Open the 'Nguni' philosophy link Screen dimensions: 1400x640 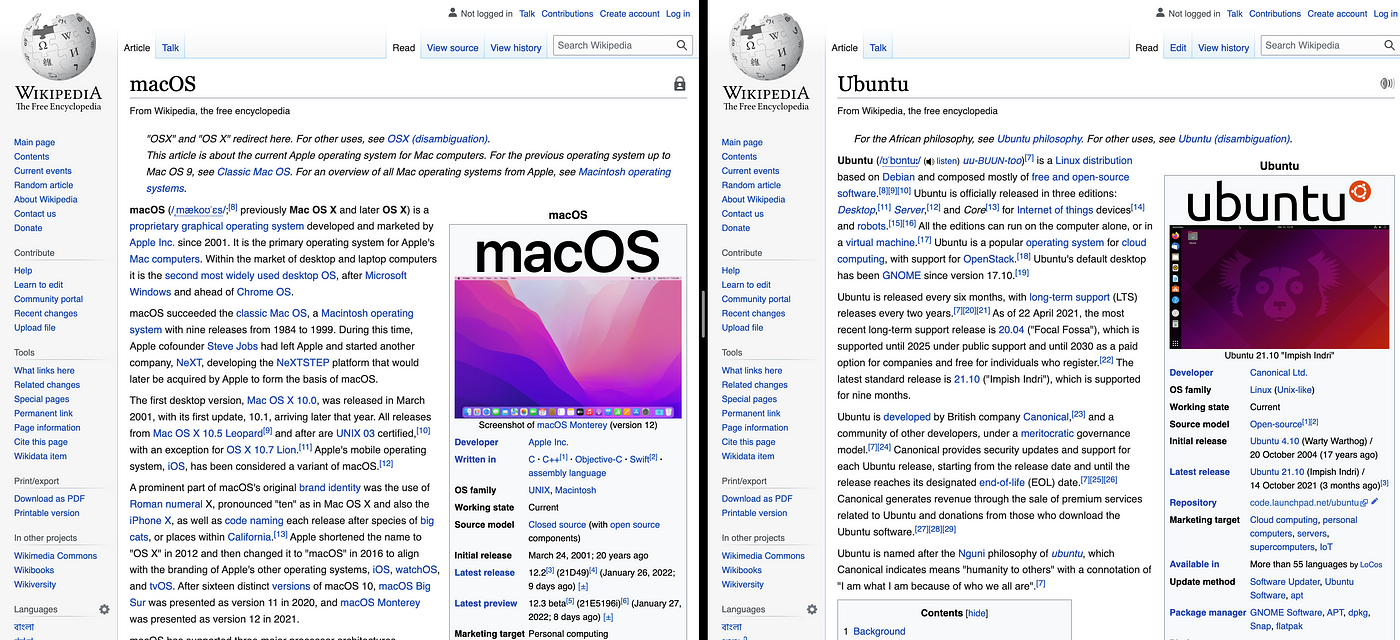(x=972, y=553)
